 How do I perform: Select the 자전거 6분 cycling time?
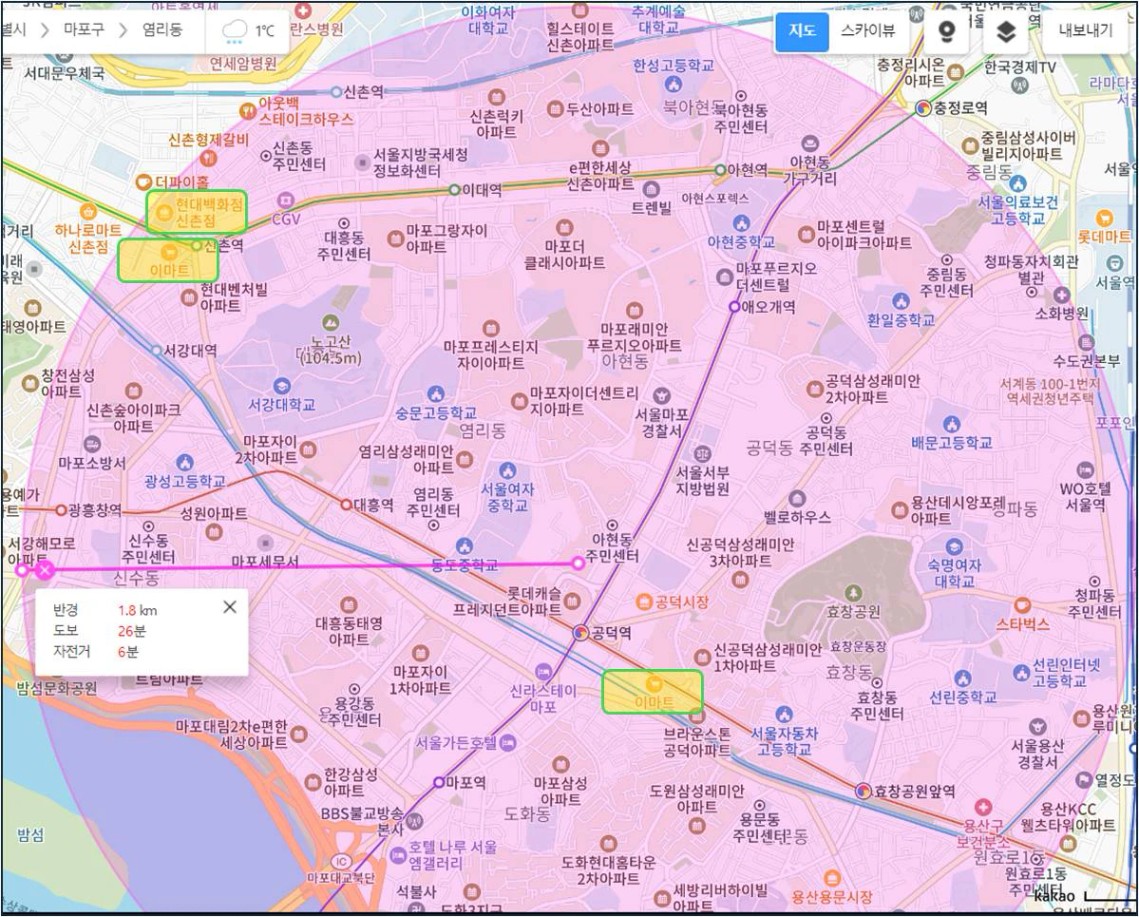[x=95, y=652]
